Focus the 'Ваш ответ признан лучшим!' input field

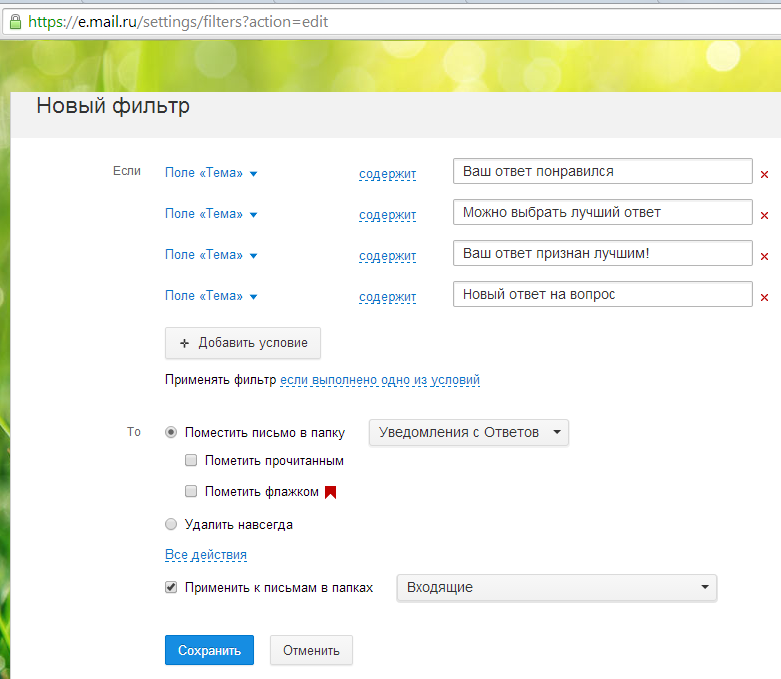tap(603, 253)
